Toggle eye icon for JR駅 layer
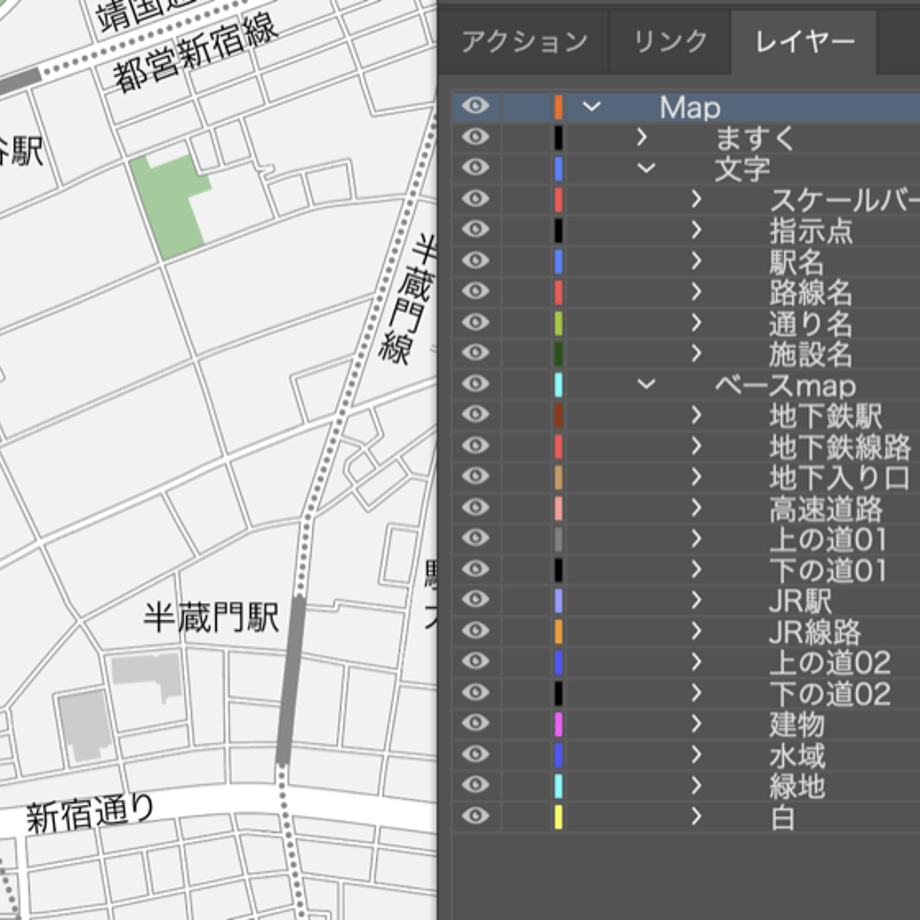The height and width of the screenshot is (920, 920). coord(475,600)
